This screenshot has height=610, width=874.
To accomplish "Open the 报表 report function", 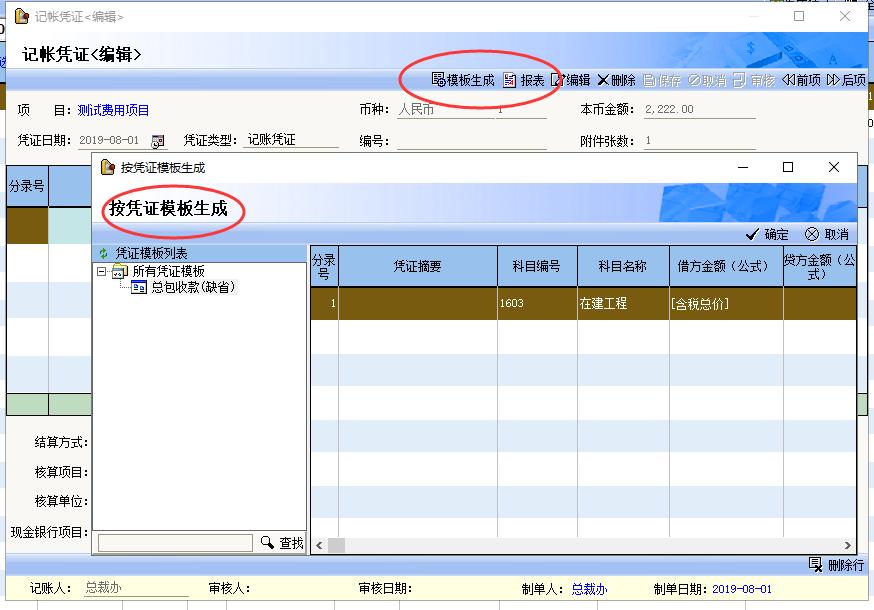I will pyautogui.click(x=523, y=80).
